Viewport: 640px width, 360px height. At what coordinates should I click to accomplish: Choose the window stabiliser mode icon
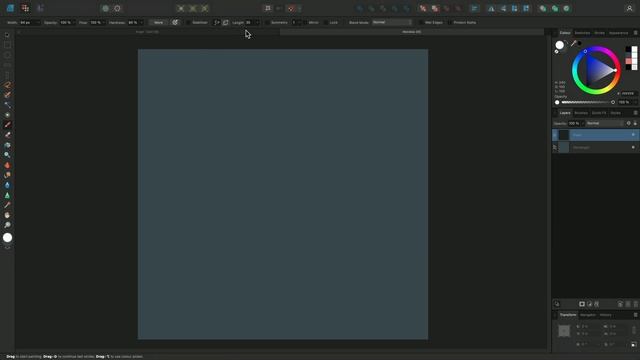coord(226,22)
